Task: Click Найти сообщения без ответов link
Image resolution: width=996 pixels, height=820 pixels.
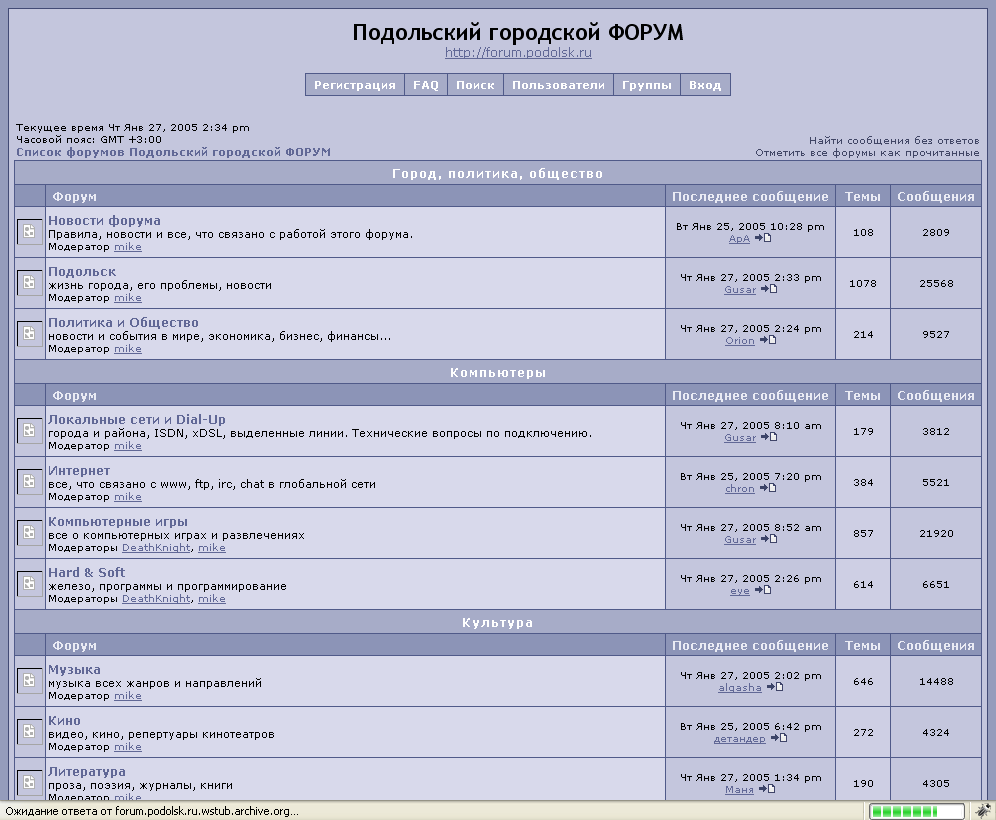Action: [894, 141]
